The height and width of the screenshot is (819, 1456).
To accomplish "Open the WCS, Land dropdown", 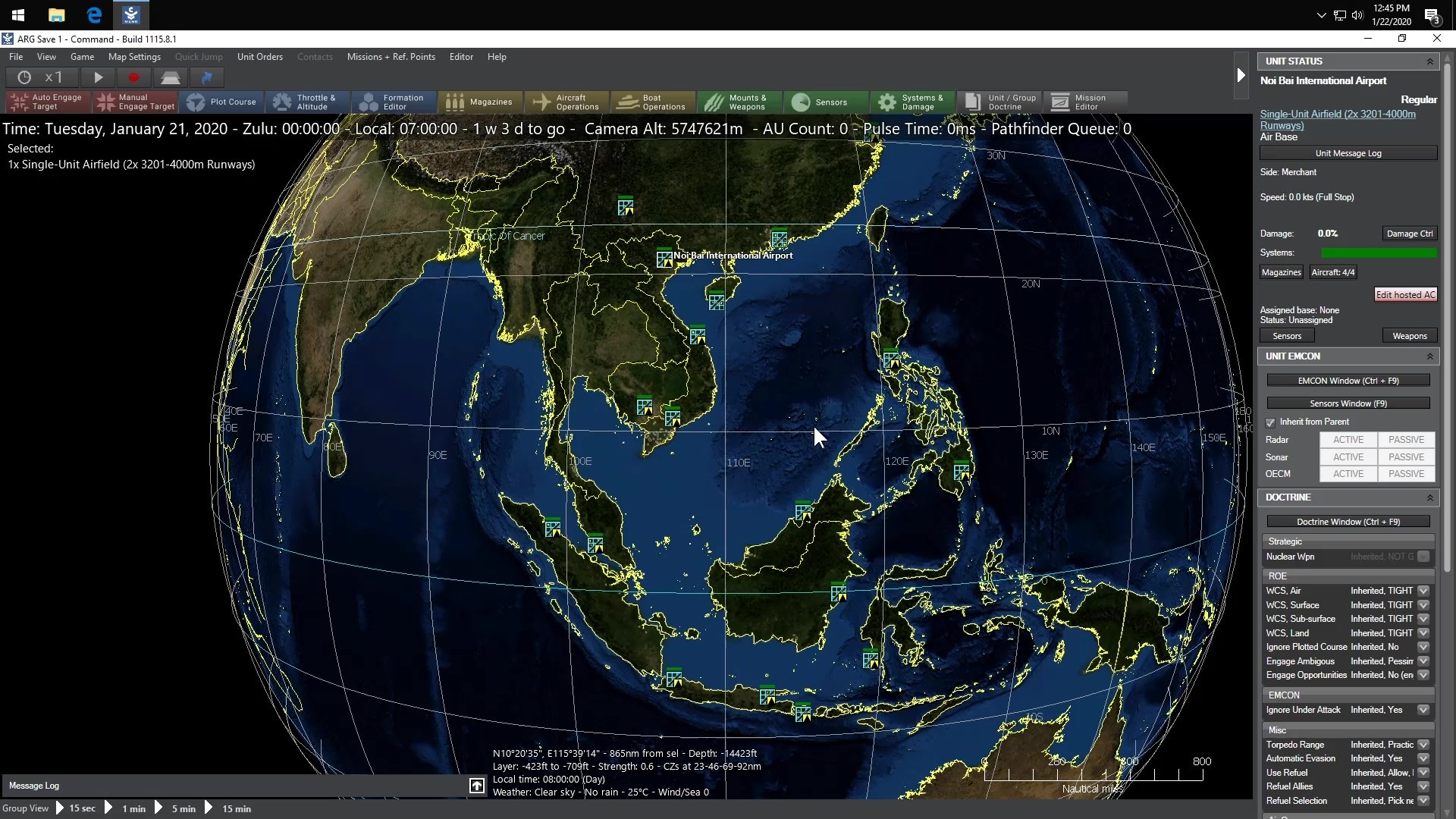I will (x=1423, y=633).
